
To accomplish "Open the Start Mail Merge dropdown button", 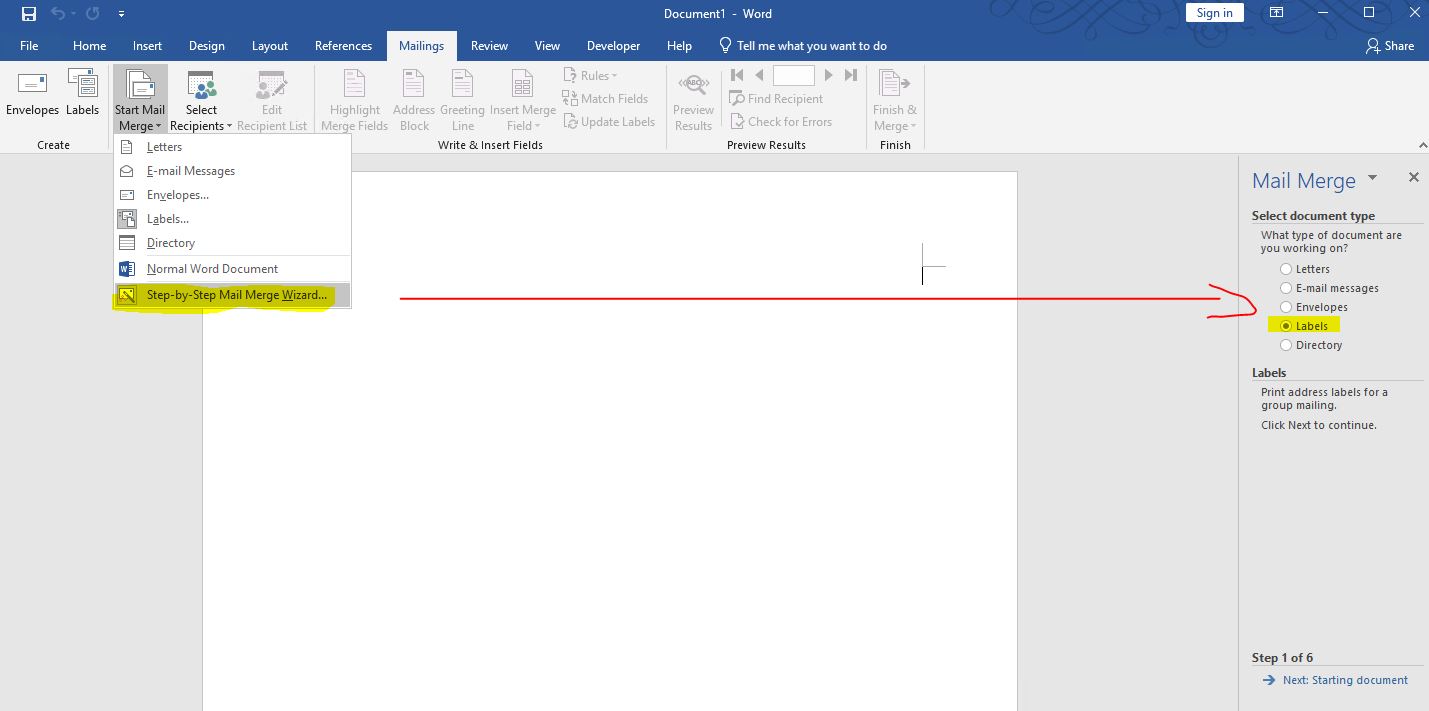I will click(x=140, y=100).
